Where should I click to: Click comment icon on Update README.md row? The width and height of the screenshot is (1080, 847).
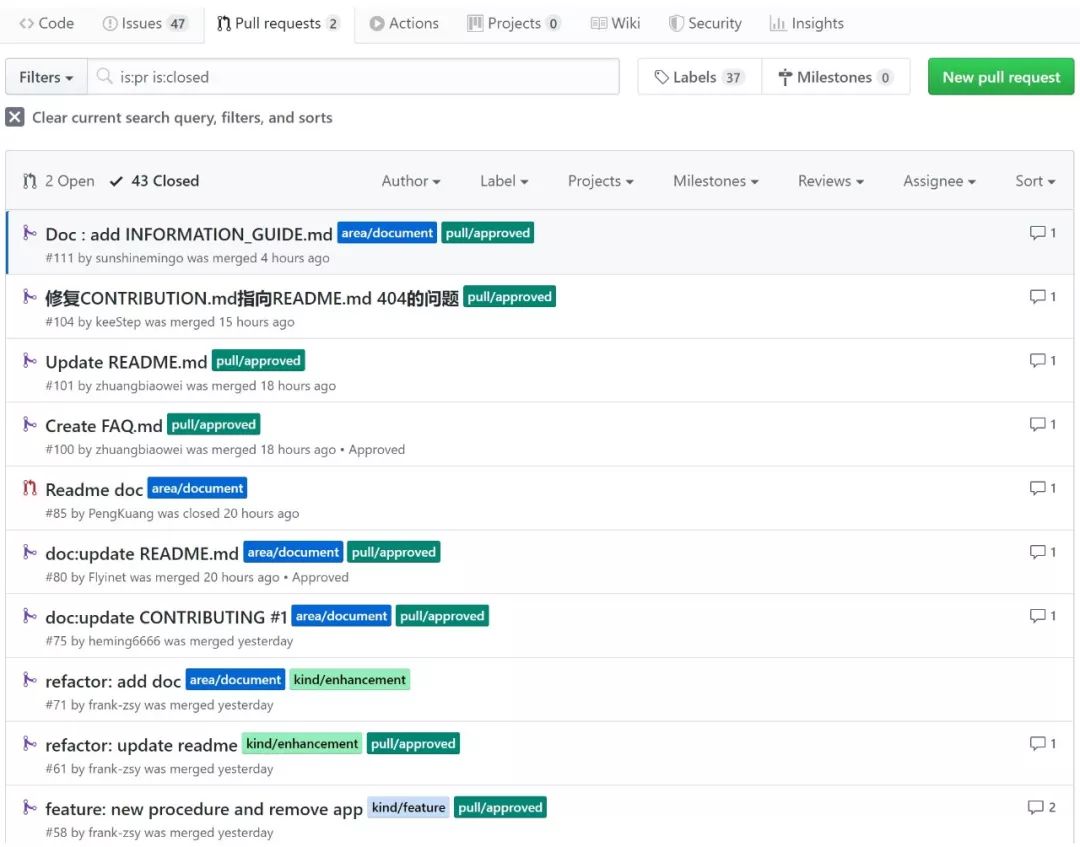(x=1037, y=360)
